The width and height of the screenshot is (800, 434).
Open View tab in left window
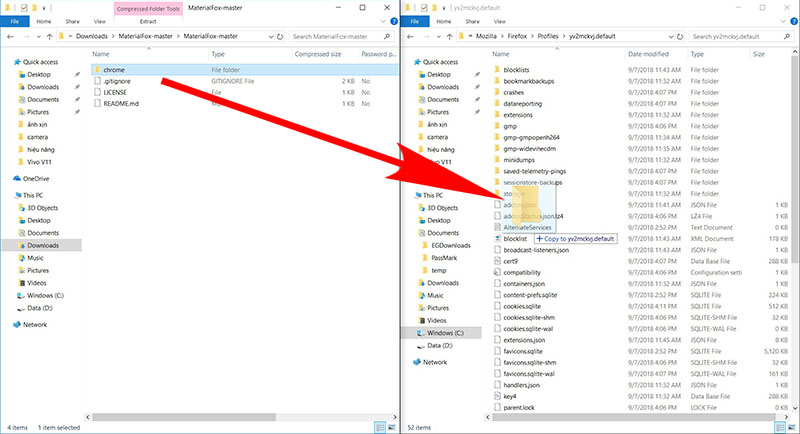click(99, 21)
